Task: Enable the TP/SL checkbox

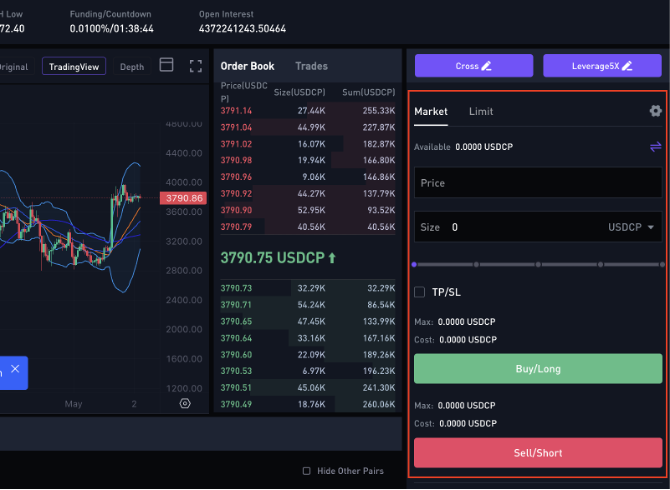Action: (x=420, y=292)
